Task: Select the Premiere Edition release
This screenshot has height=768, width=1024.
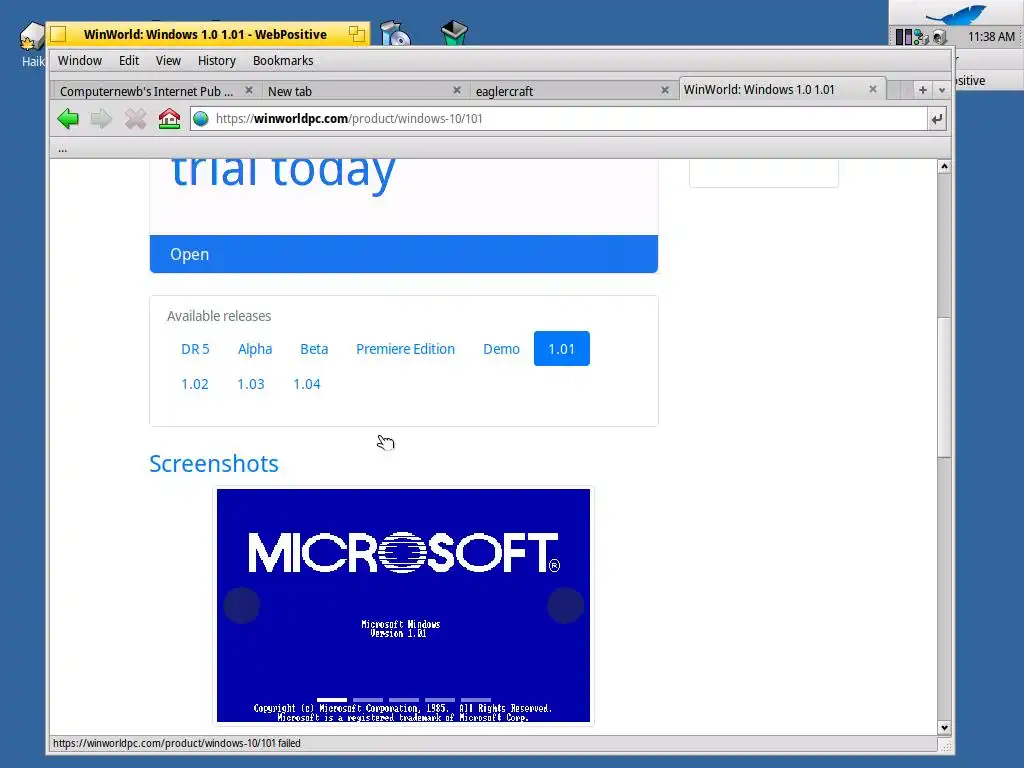Action: point(406,349)
